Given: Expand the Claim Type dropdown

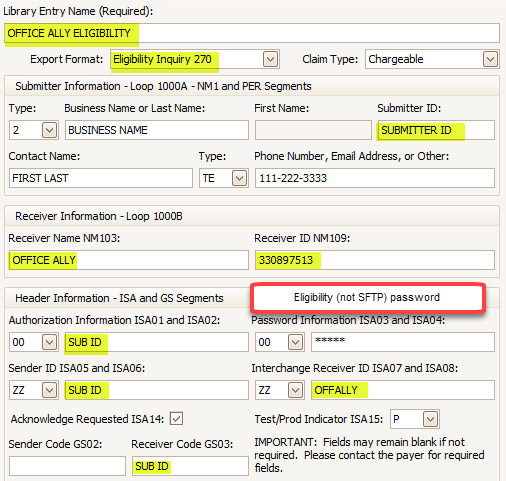Looking at the screenshot, I should [x=490, y=60].
